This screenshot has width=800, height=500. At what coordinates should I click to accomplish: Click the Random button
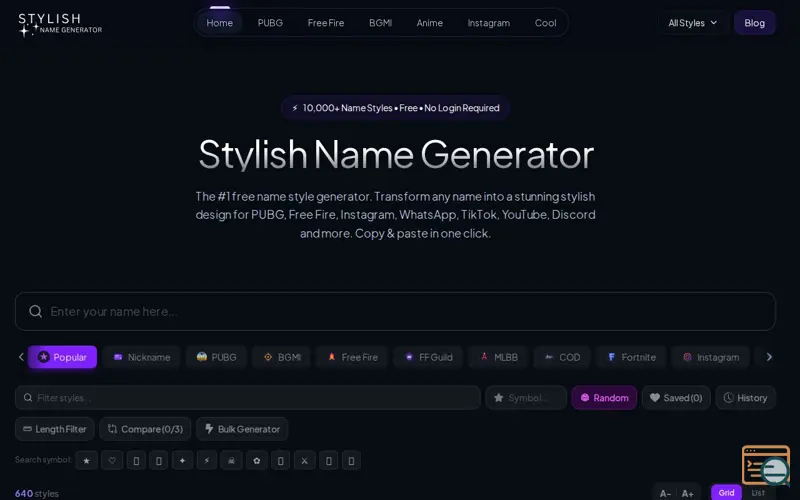[604, 397]
